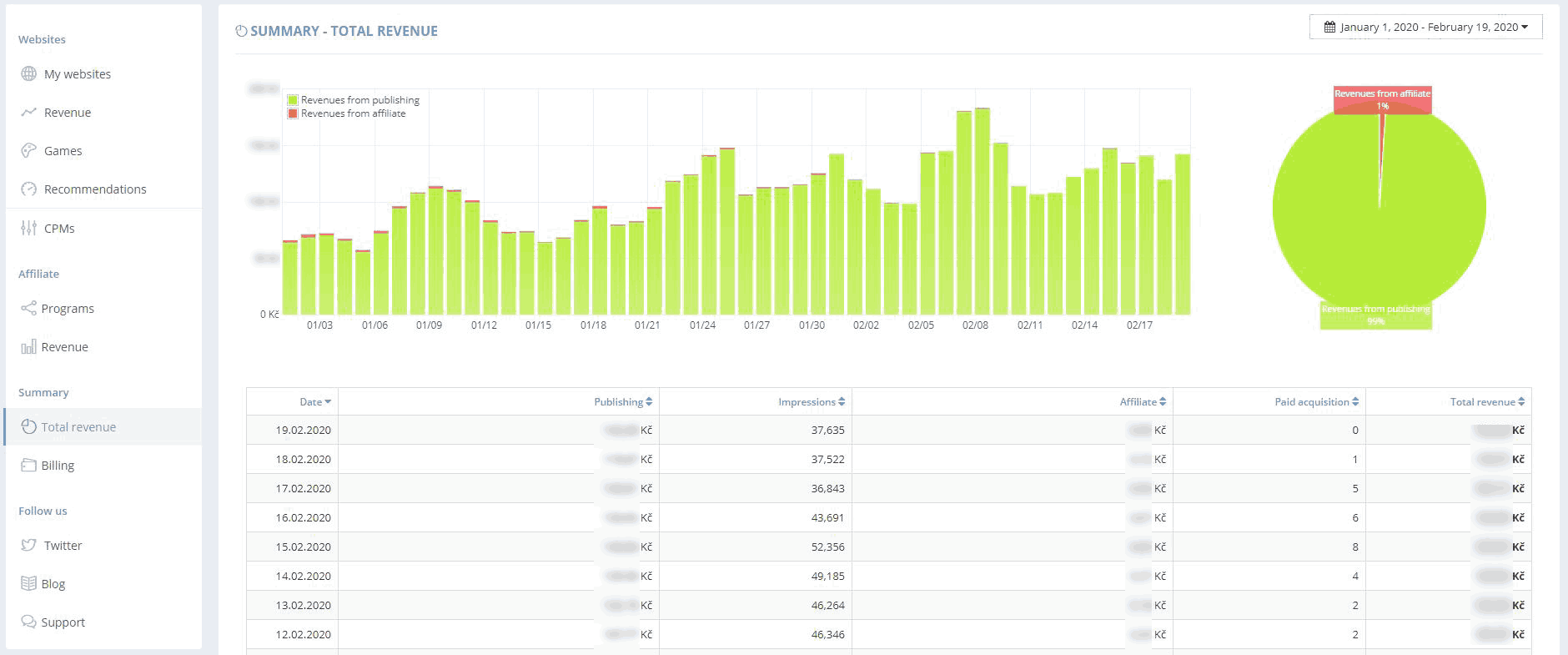This screenshot has width=1568, height=655.
Task: Click impressions value 46,346
Action: 827,634
